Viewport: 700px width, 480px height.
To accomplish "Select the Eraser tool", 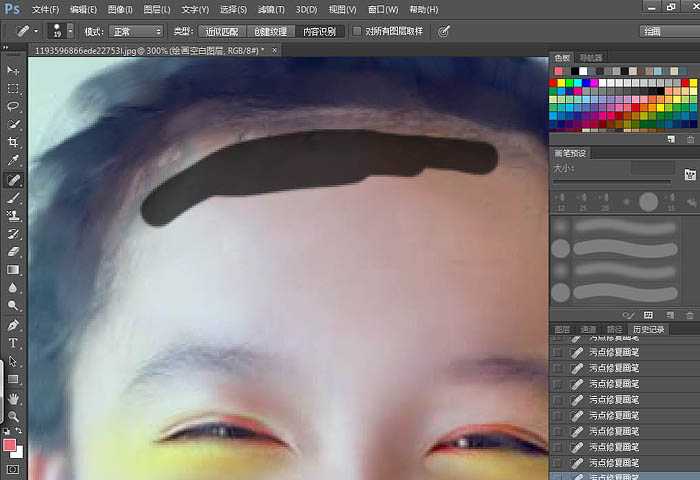I will click(13, 251).
